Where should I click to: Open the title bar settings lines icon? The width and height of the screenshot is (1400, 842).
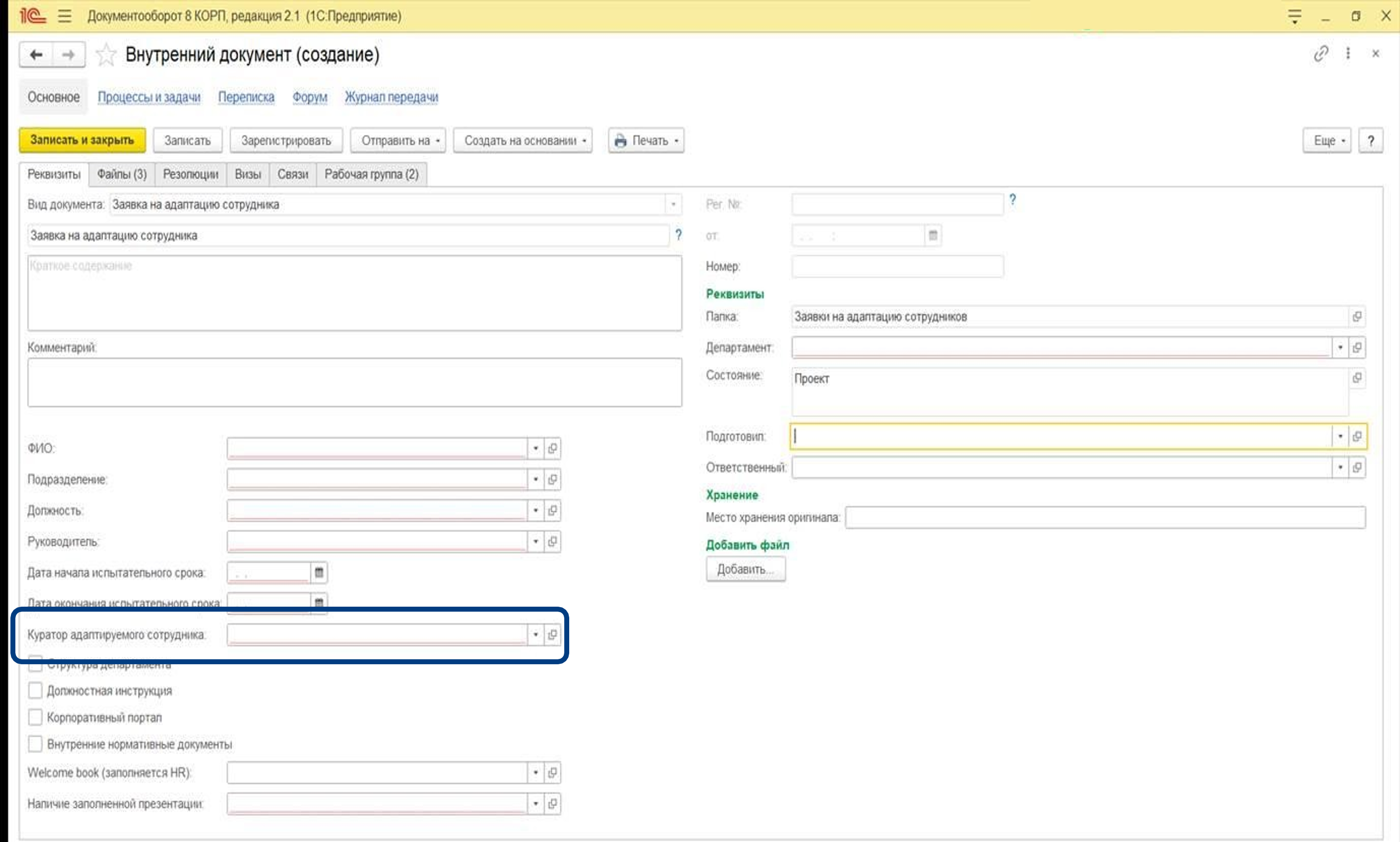[x=1294, y=16]
